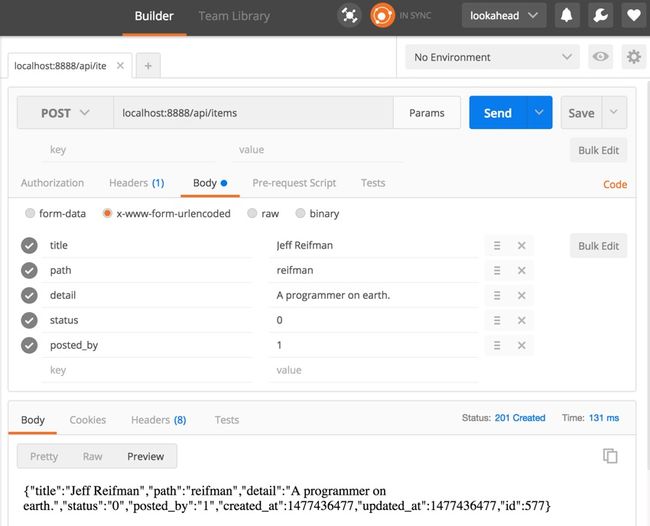
Task: Switch to Team Library tab
Action: 234,16
